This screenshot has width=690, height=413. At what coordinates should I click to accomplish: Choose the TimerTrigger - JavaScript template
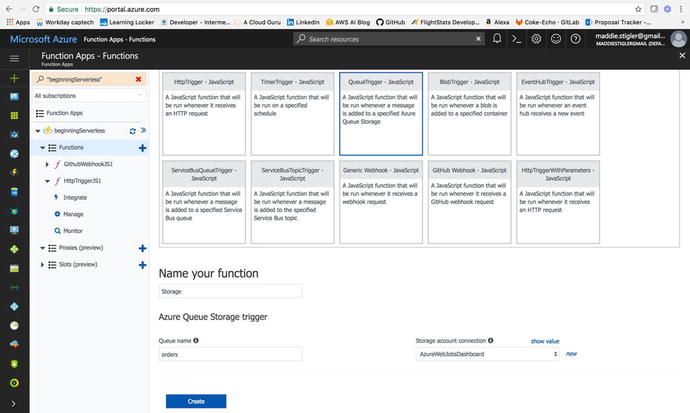coord(291,108)
